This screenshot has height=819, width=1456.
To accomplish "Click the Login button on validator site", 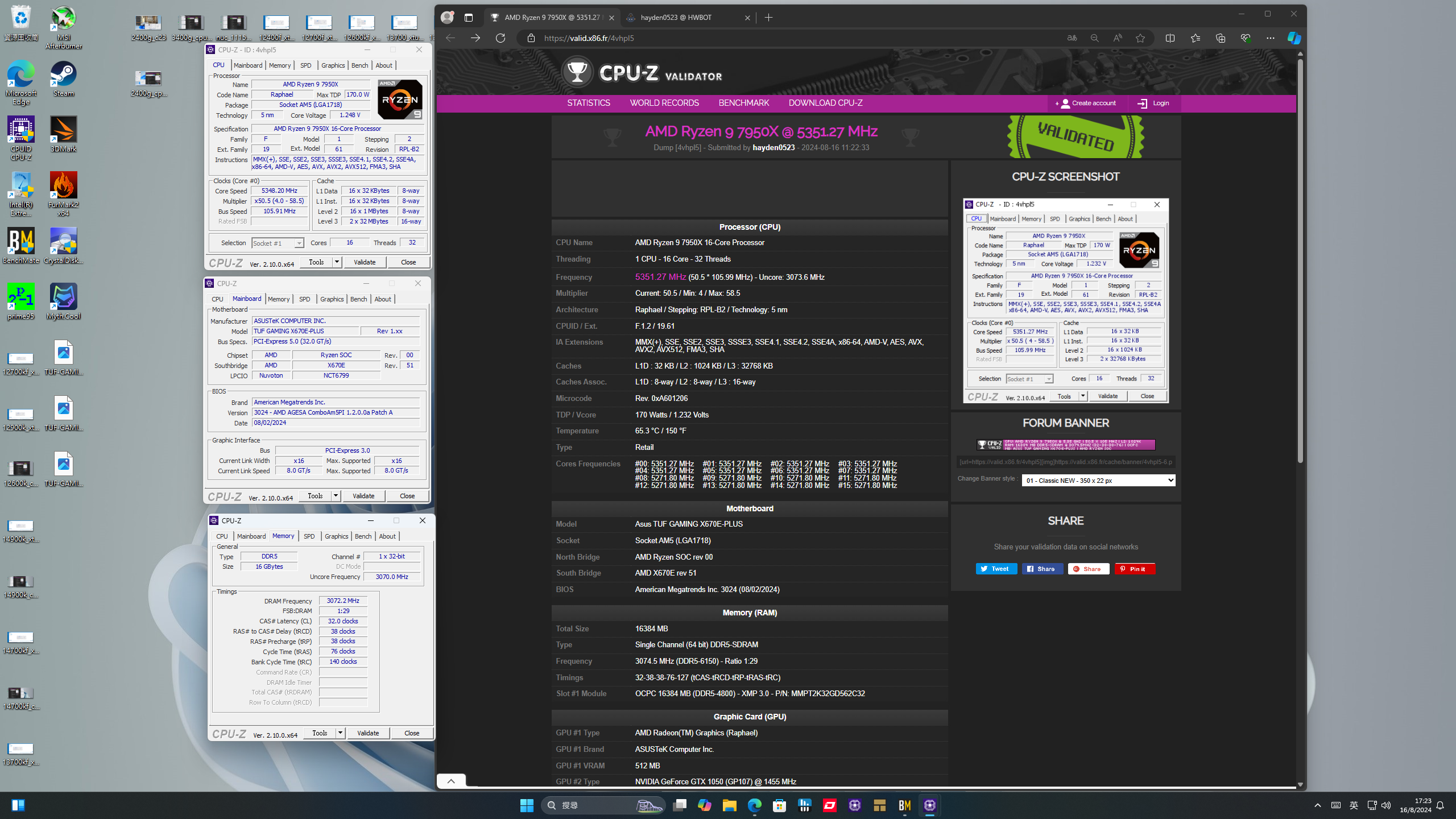I will pos(1153,104).
